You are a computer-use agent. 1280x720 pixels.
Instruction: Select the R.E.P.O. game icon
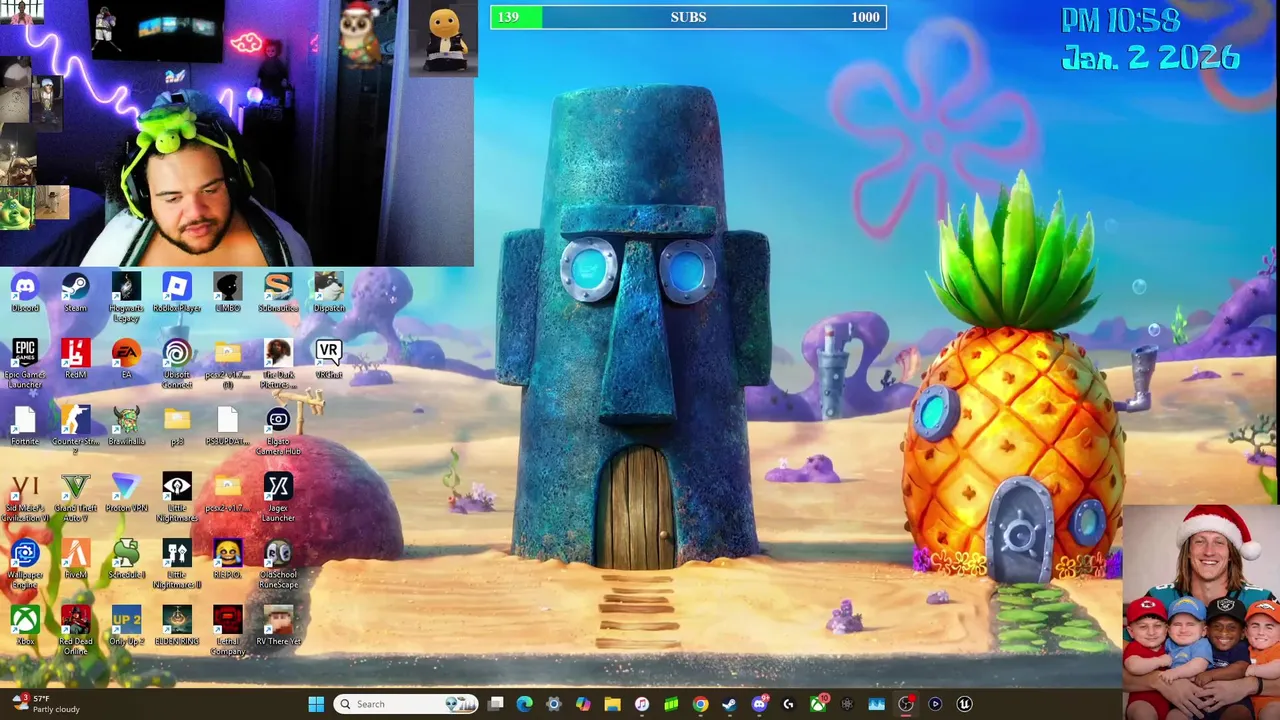[x=227, y=560]
